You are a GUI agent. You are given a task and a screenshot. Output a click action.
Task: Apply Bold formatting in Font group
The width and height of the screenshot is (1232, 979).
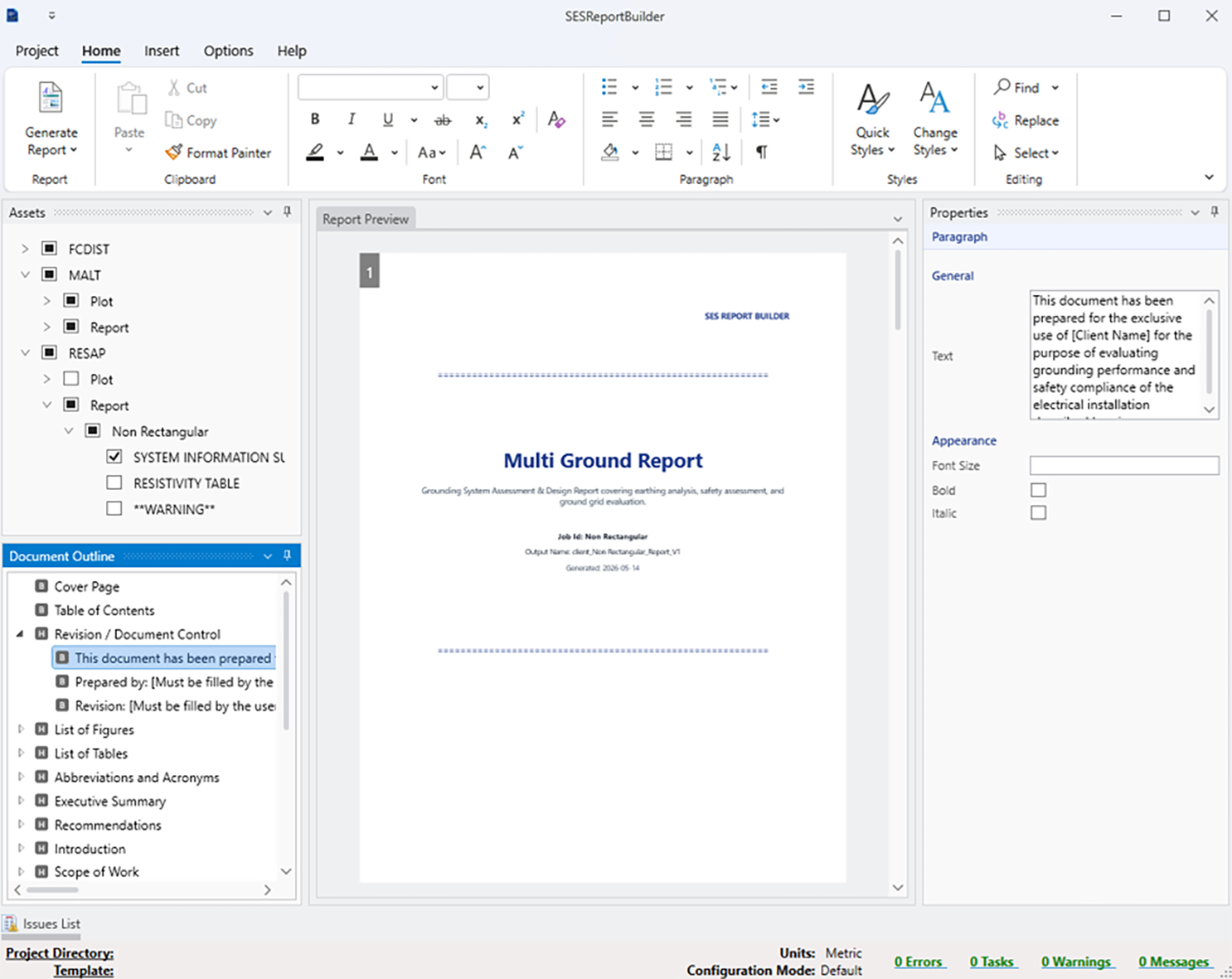coord(315,119)
